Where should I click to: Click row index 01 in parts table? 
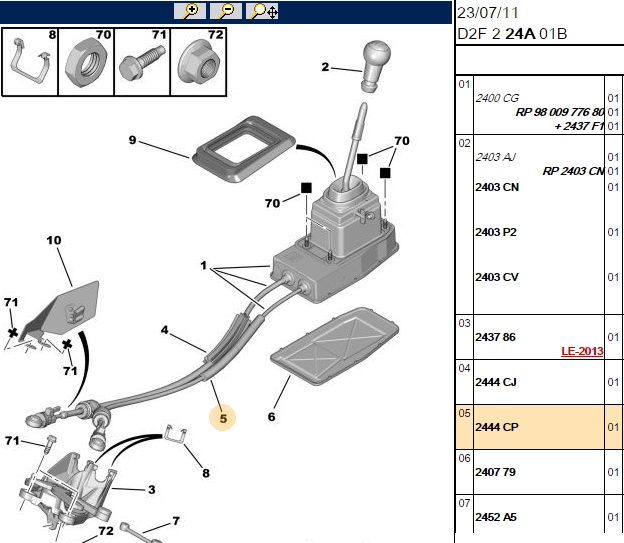point(464,84)
